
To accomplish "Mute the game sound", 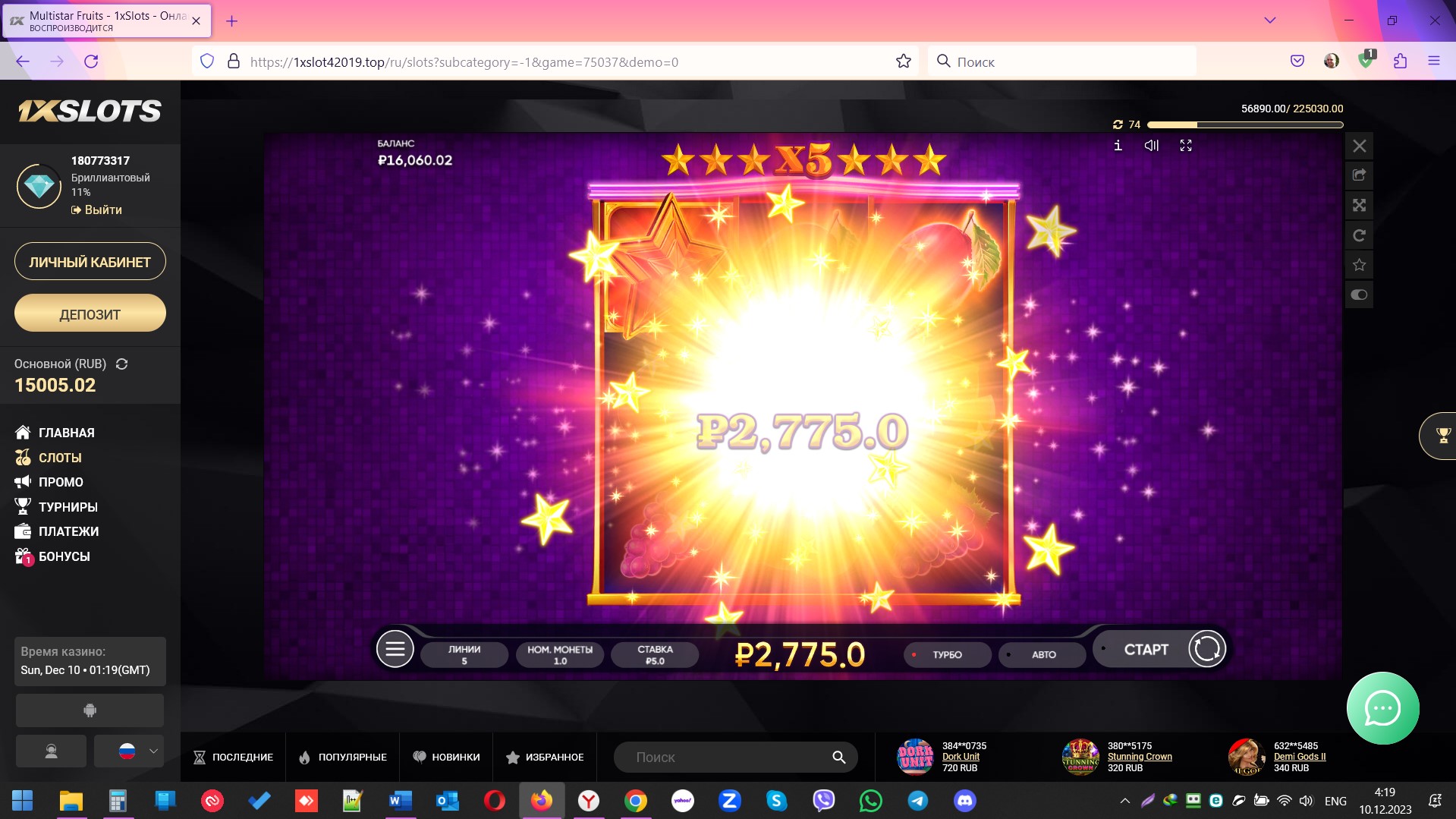I will pyautogui.click(x=1151, y=145).
